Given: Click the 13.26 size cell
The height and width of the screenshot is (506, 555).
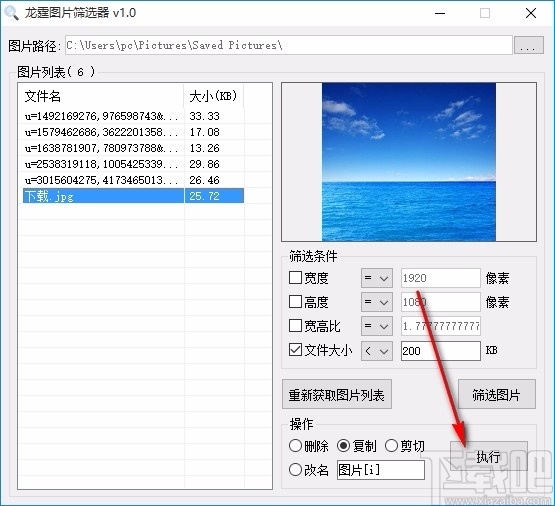Looking at the screenshot, I should point(205,148).
